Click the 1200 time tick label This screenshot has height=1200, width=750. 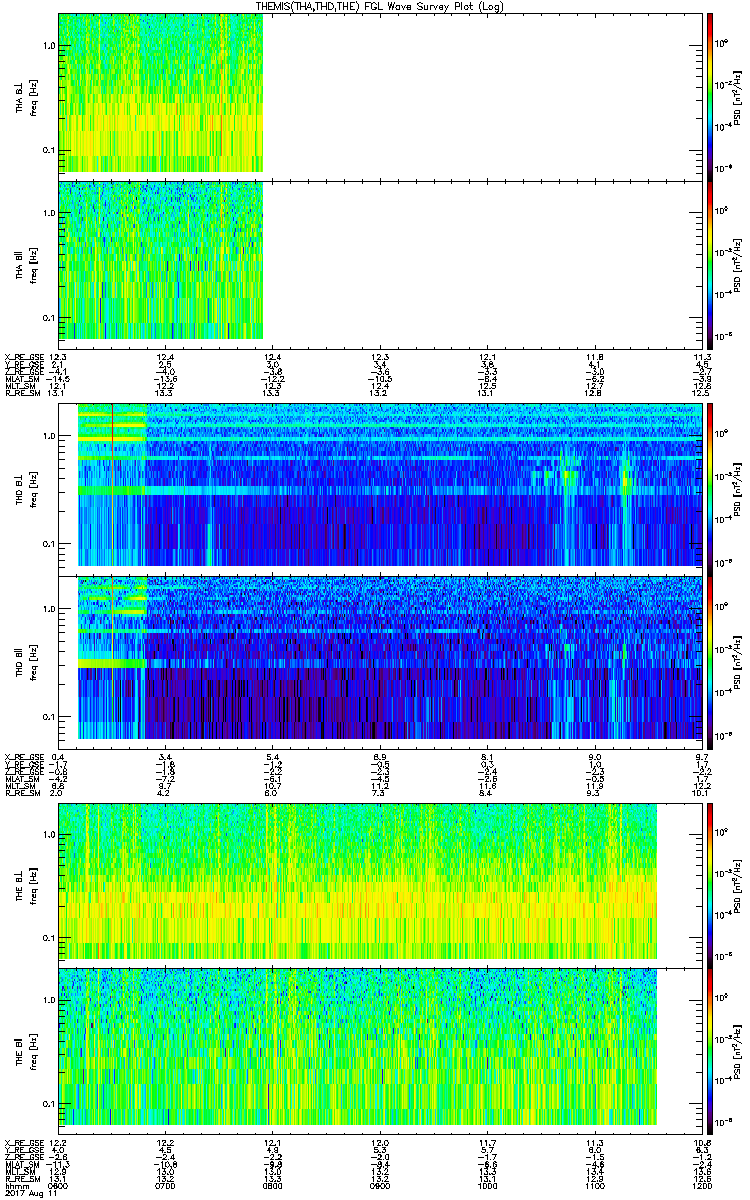[x=702, y=1185]
